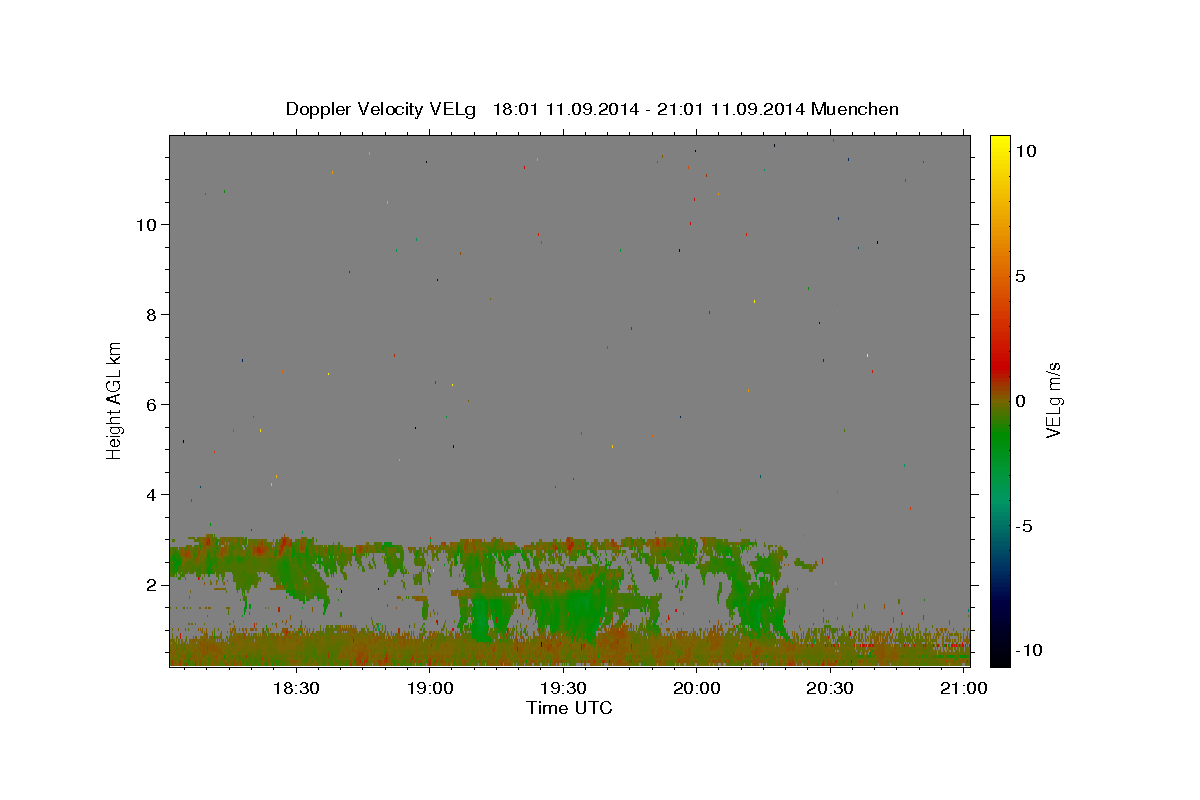The width and height of the screenshot is (1200, 800).
Task: Click the 'Muenchen' location text in title
Action: tap(855, 109)
